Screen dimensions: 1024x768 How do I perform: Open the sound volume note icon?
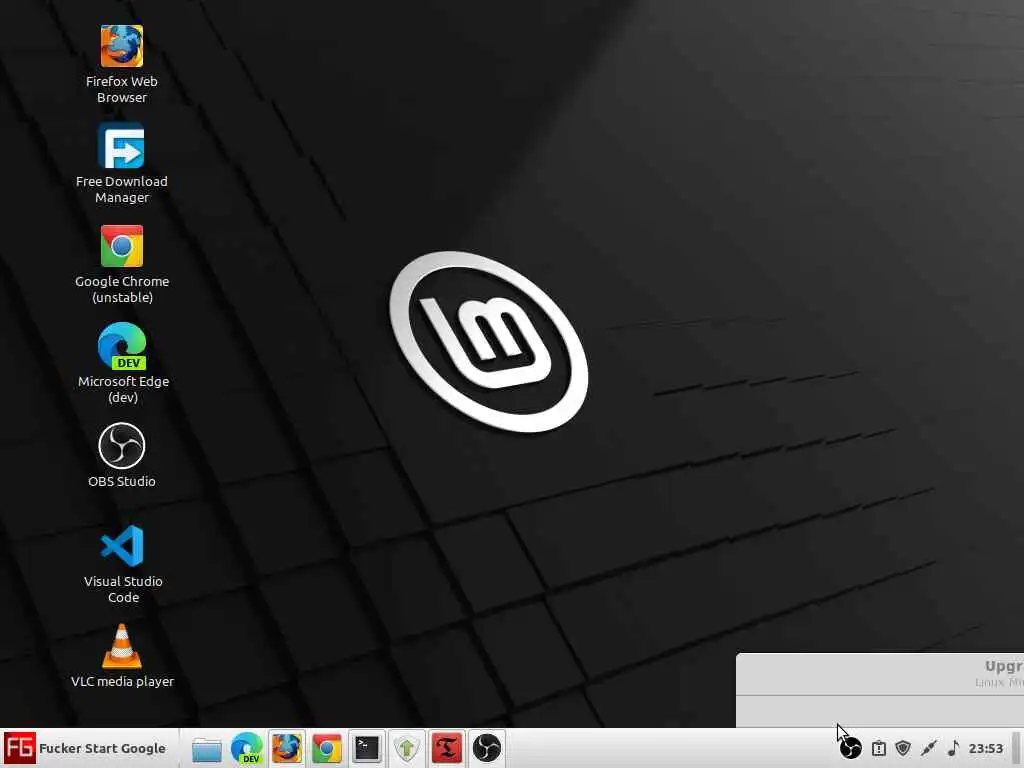[953, 748]
